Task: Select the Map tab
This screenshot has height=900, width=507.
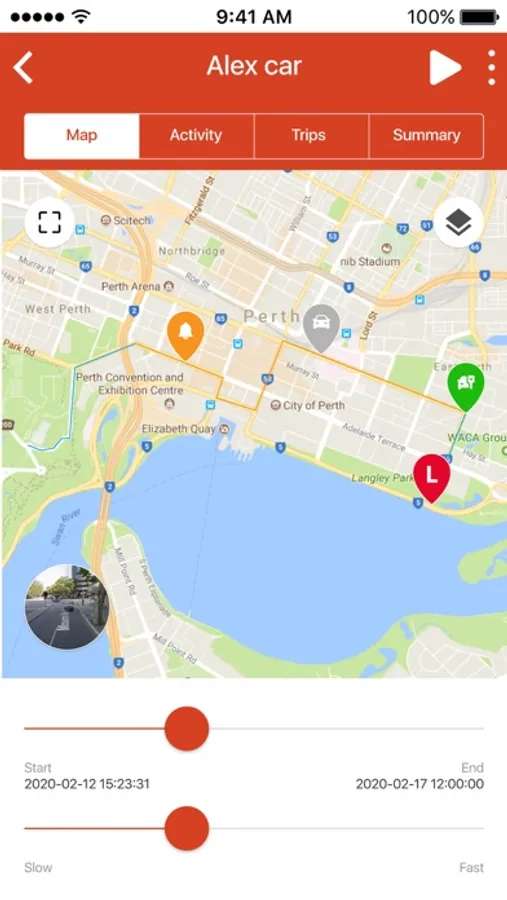Action: 82,135
